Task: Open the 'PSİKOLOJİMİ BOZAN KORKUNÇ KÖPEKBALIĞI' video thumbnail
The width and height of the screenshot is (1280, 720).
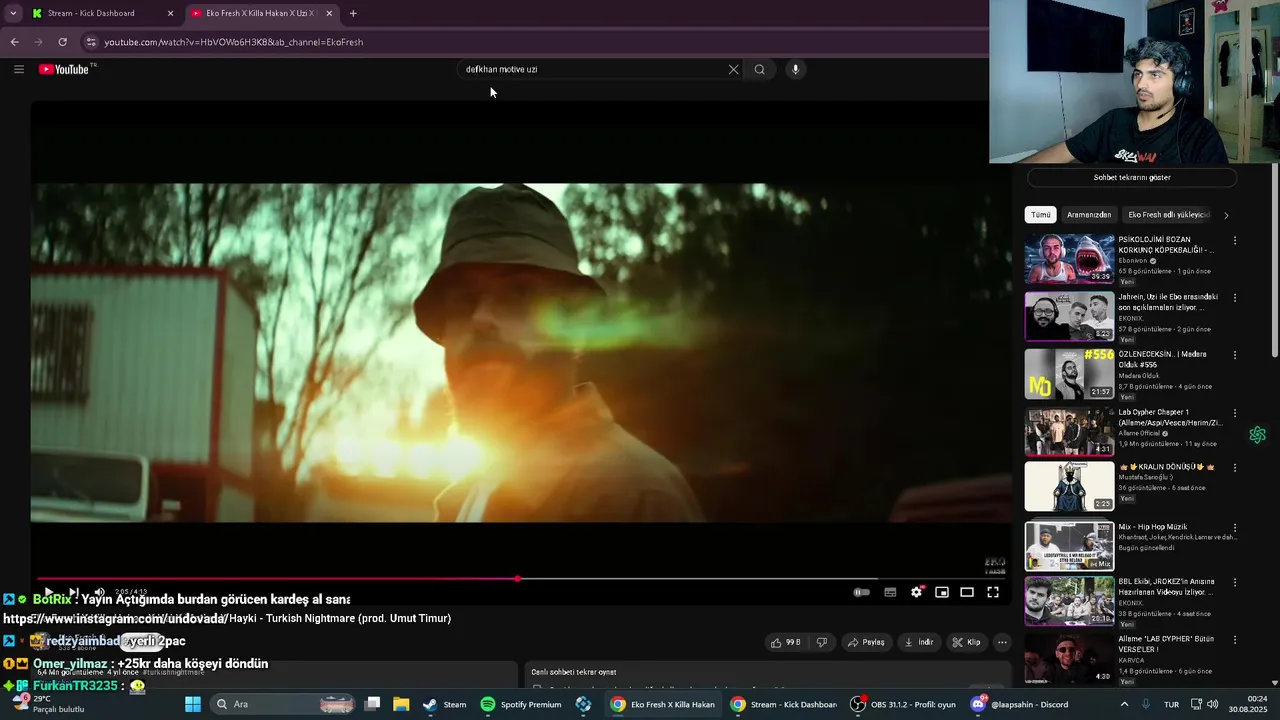Action: point(1069,259)
